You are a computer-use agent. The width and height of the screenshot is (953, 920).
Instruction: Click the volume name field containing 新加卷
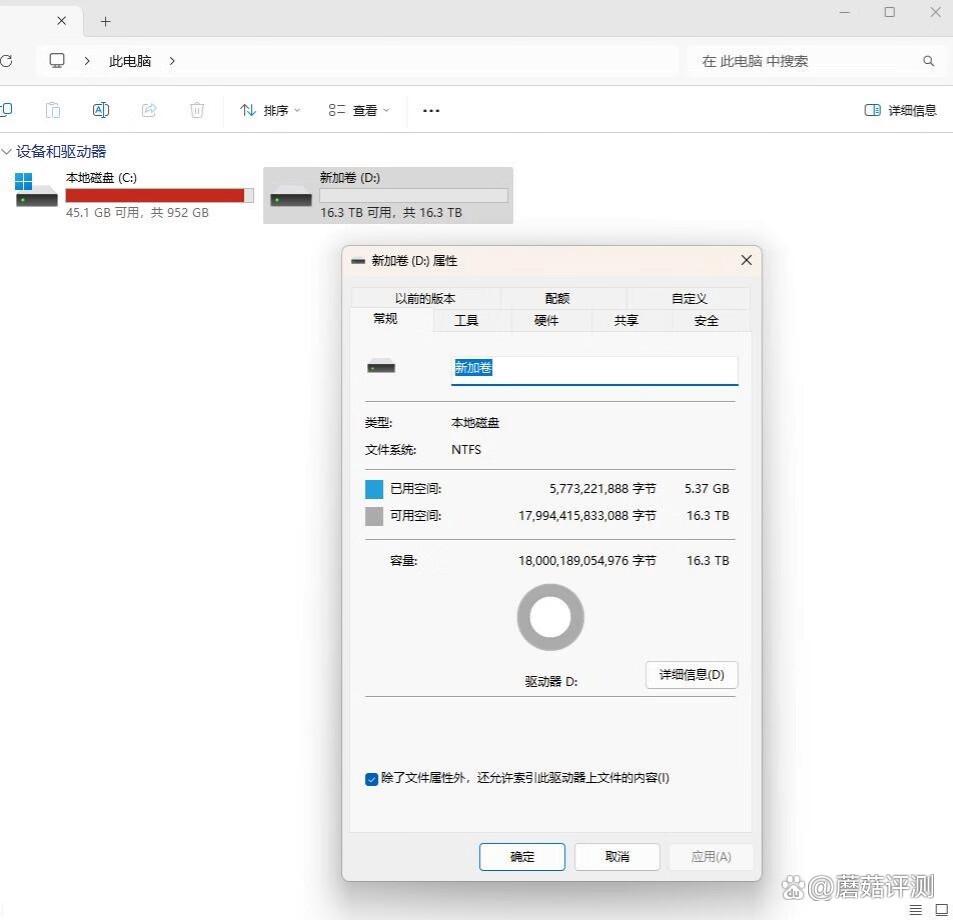point(594,369)
